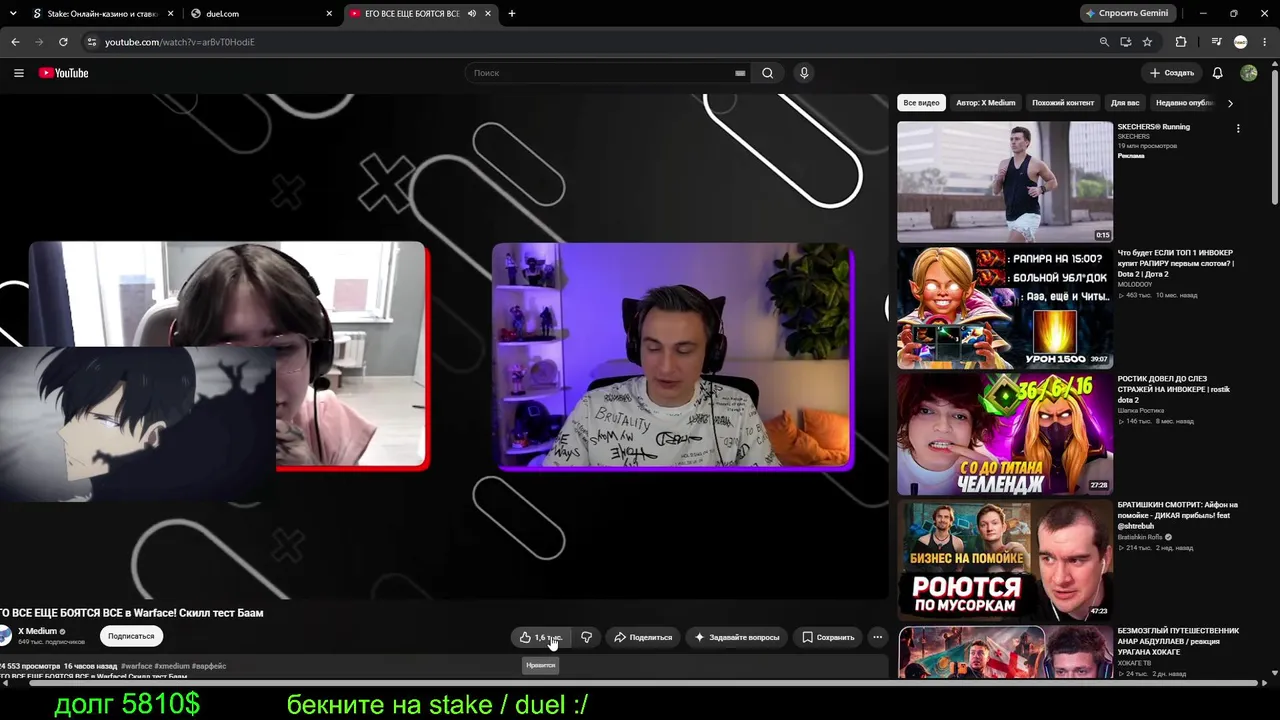Screen dimensions: 1280x720
Task: Select the Все видео filter chip
Action: click(x=921, y=103)
